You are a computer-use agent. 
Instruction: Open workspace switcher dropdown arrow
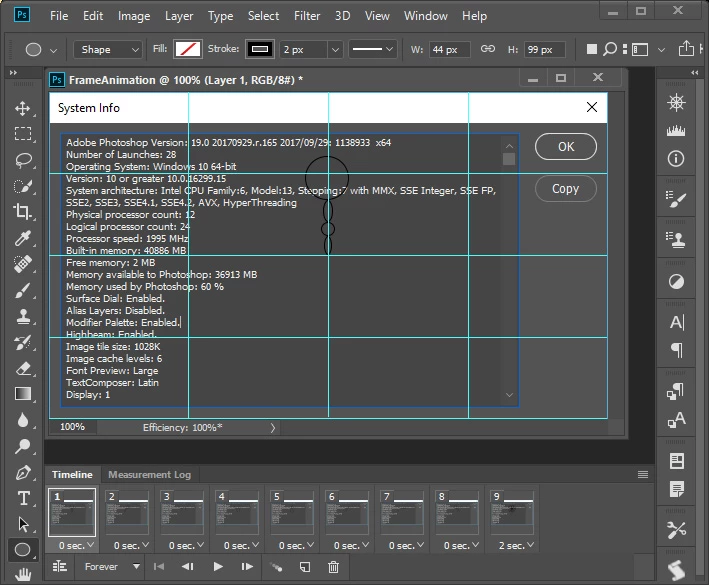[x=661, y=49]
